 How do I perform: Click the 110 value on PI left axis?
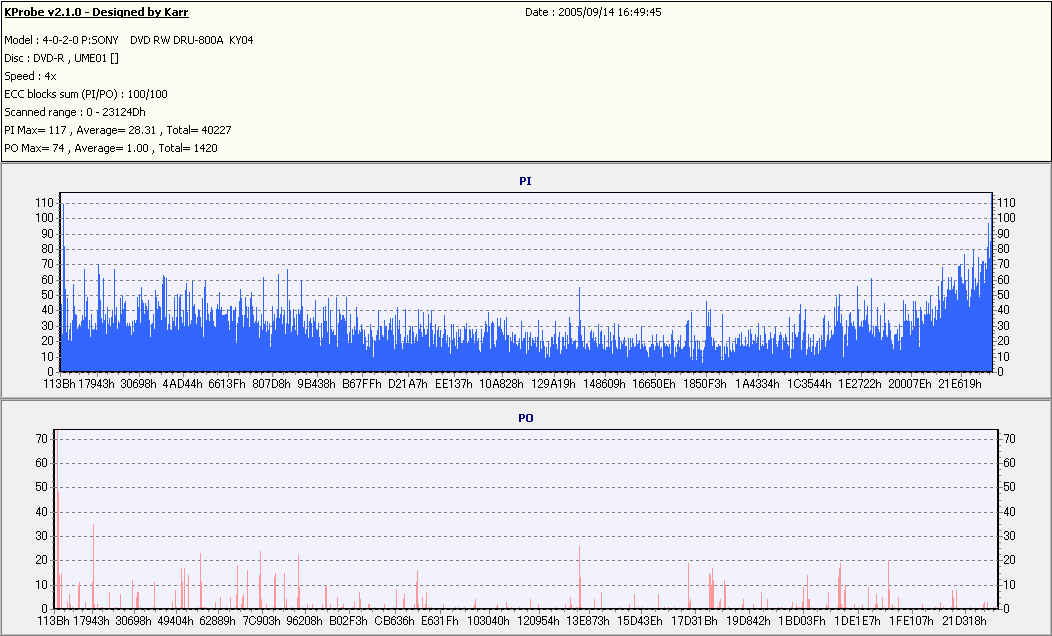click(43, 202)
